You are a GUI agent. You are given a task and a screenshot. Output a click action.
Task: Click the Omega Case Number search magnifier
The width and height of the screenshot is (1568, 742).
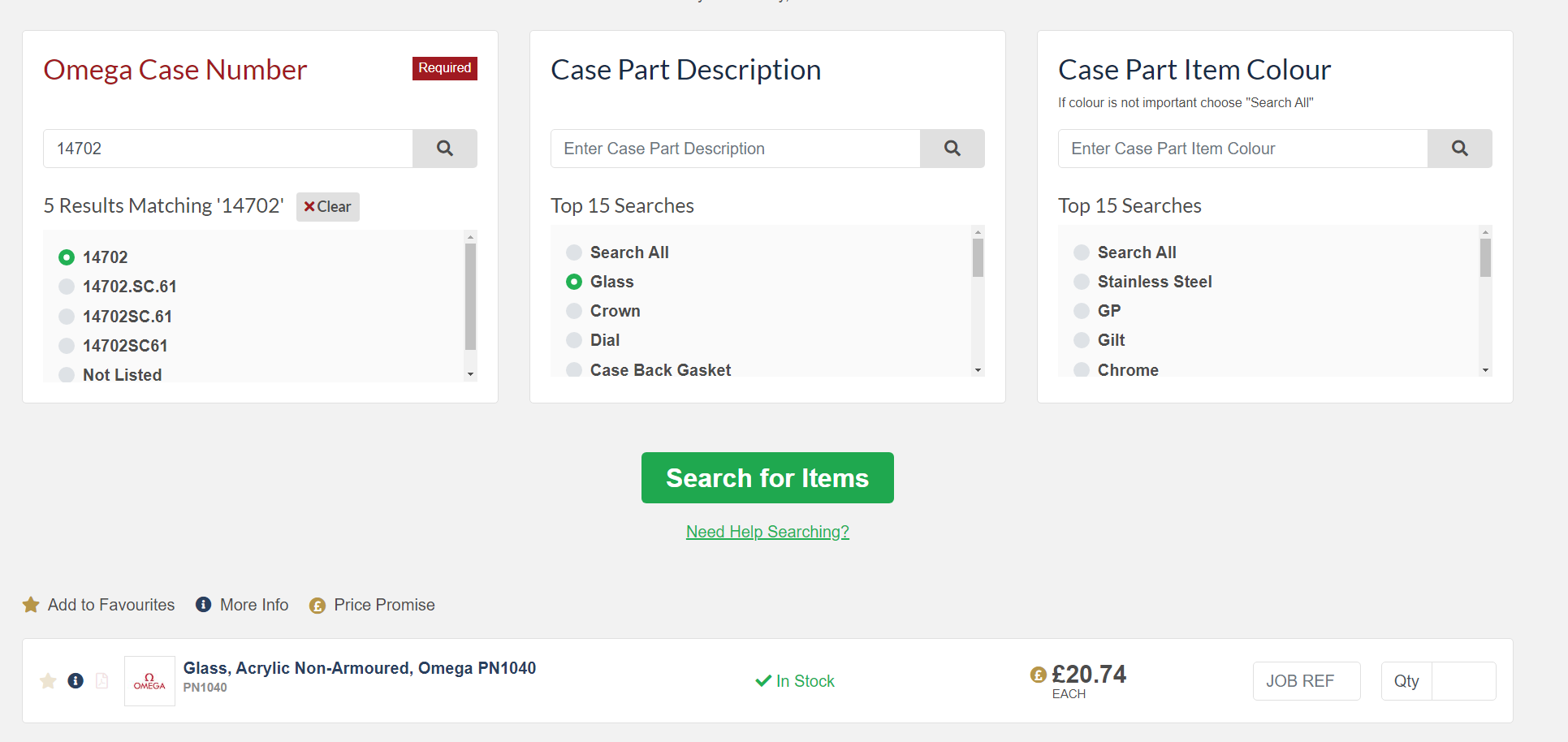click(x=444, y=149)
